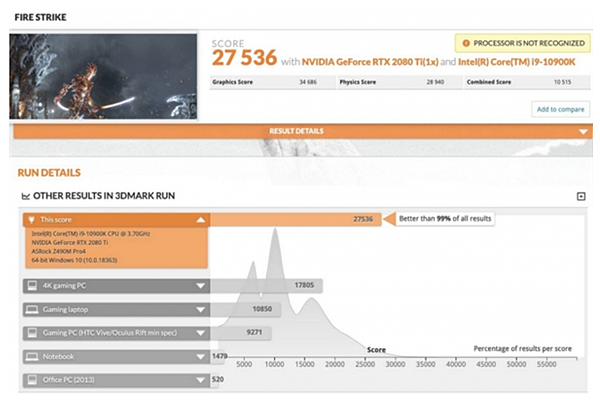The width and height of the screenshot is (600, 409).
Task: Click NVIDIA GeForce RTX 2080 Ti detail line
Action: (70, 243)
